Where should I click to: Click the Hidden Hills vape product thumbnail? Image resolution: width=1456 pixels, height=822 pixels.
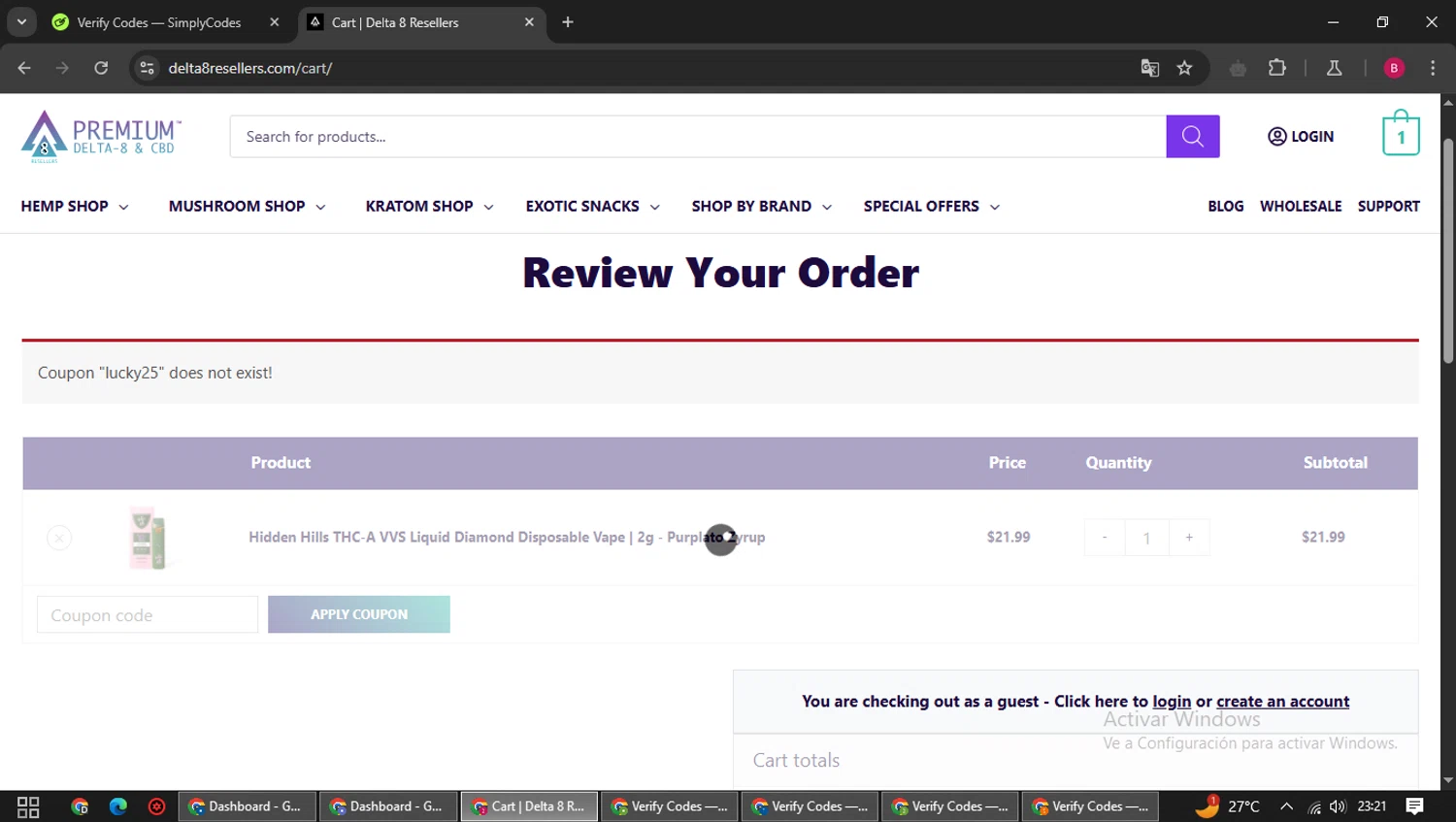pyautogui.click(x=148, y=538)
